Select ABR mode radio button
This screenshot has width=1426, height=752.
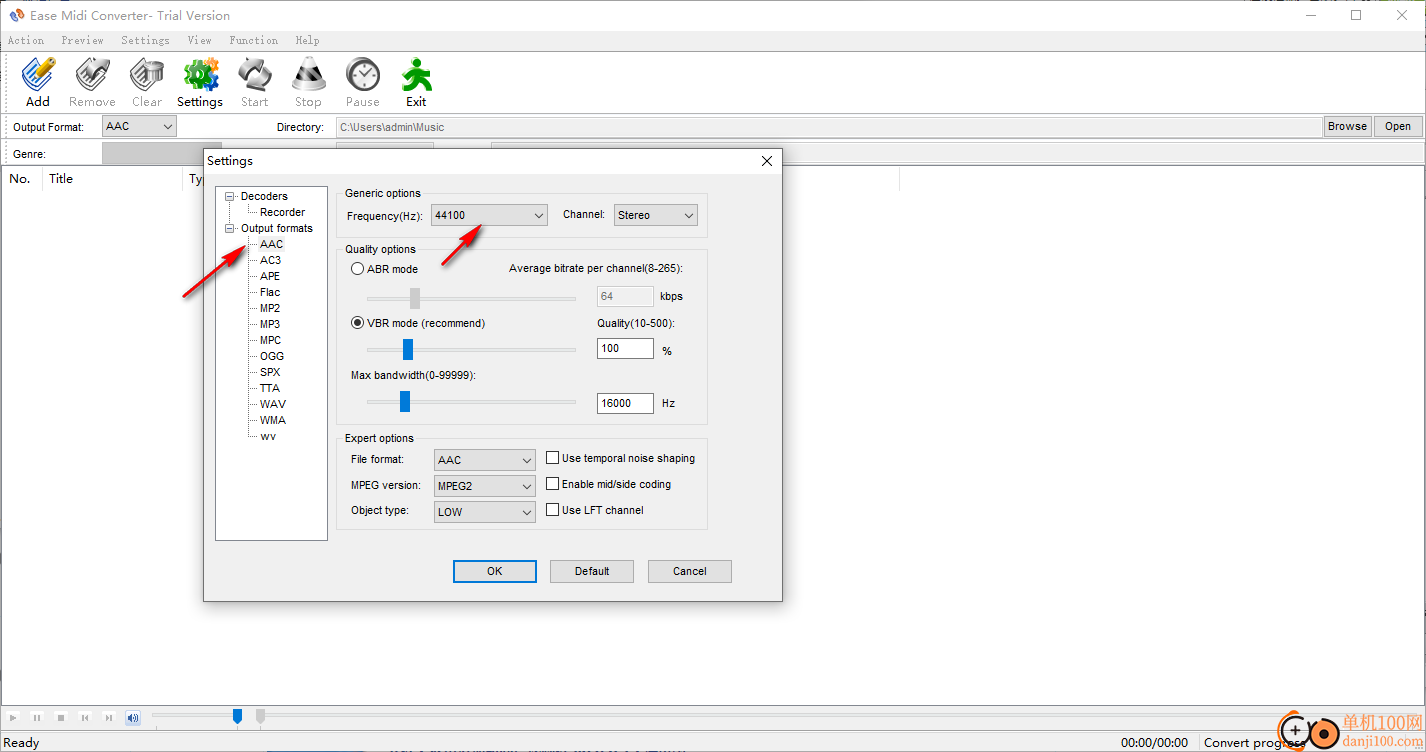pos(357,269)
